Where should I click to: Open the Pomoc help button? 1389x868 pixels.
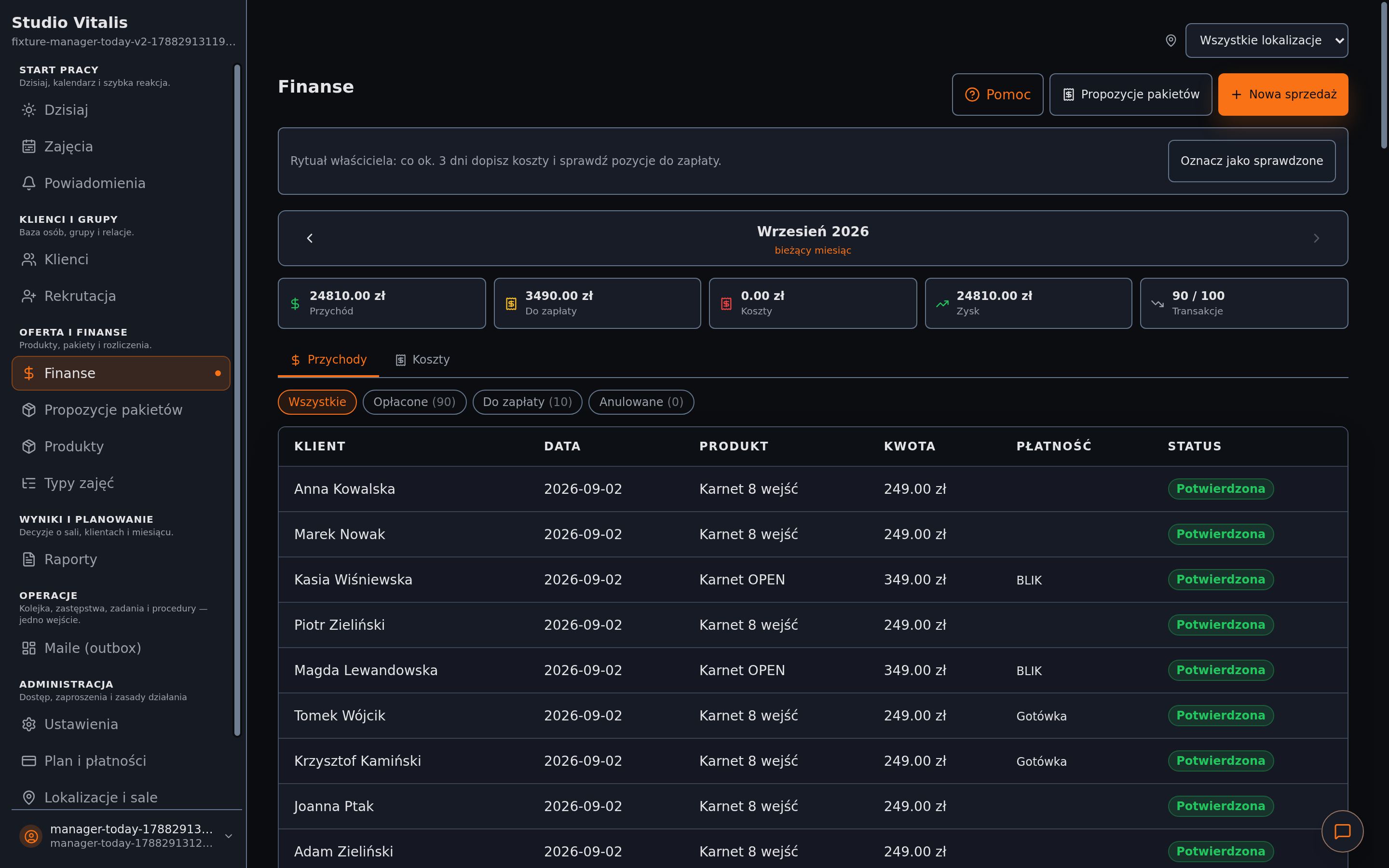pyautogui.click(x=997, y=95)
